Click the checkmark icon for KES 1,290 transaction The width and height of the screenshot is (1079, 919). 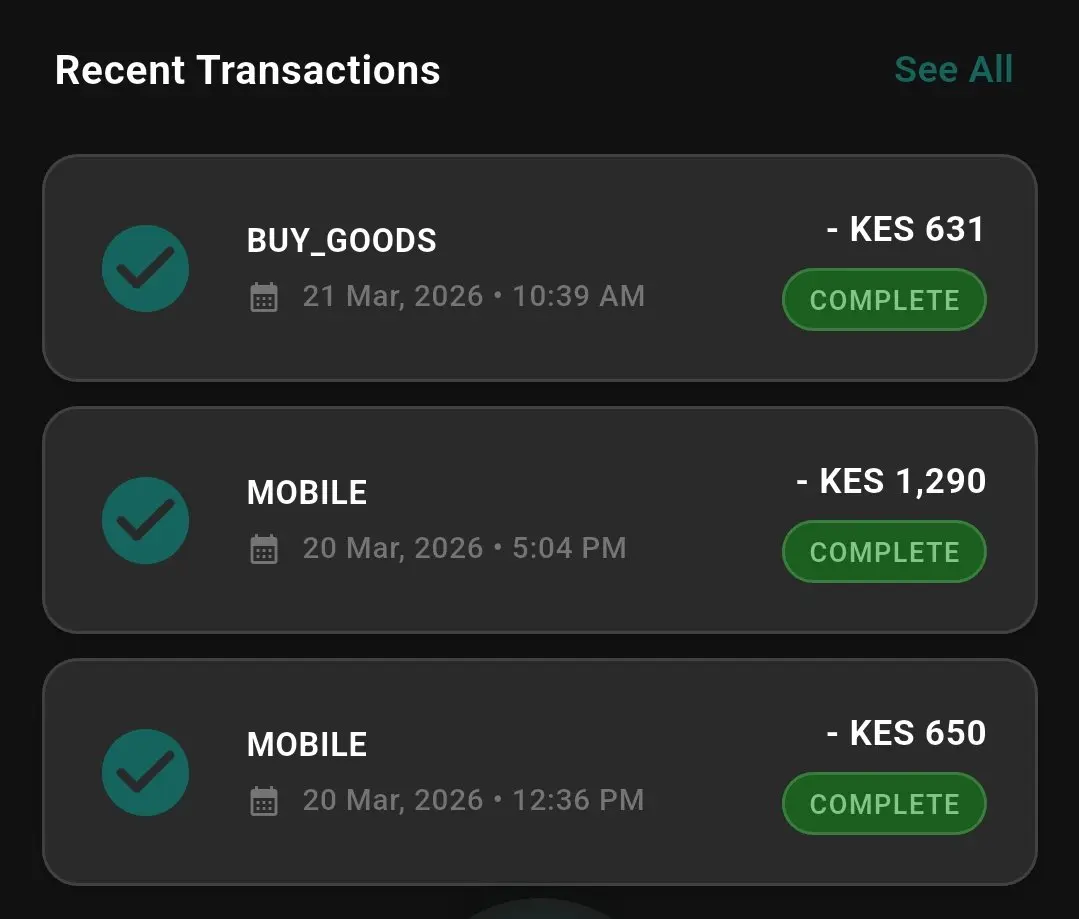[x=145, y=520]
